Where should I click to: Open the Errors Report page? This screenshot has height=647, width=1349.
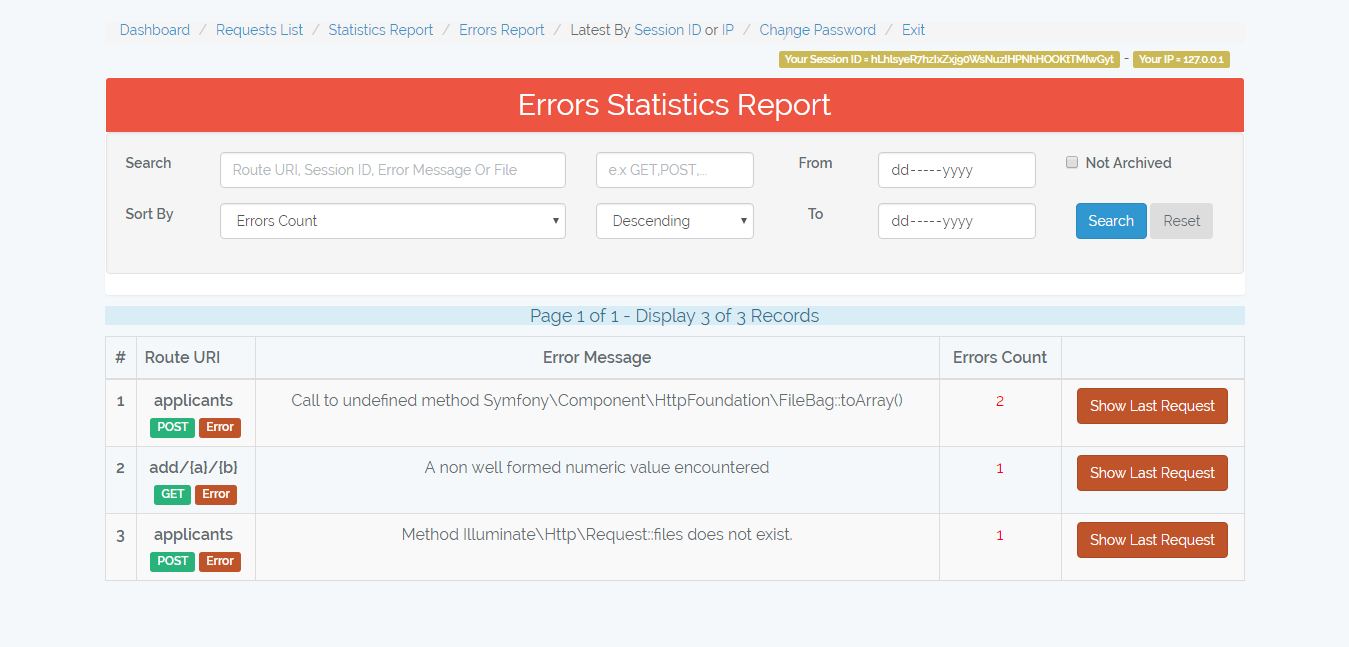pos(502,30)
